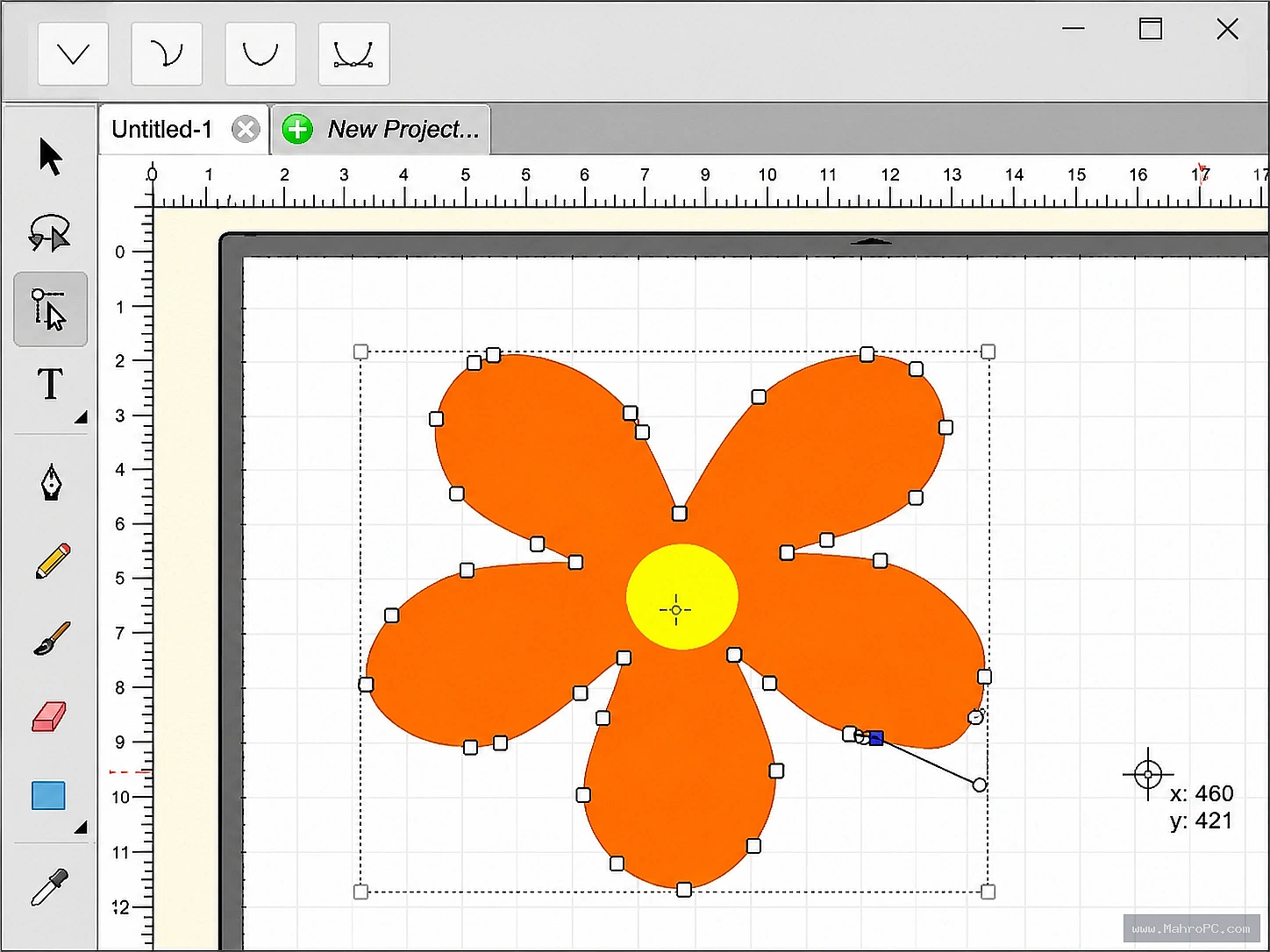
Task: Expand the Text tool flyout arrow
Action: click(81, 418)
